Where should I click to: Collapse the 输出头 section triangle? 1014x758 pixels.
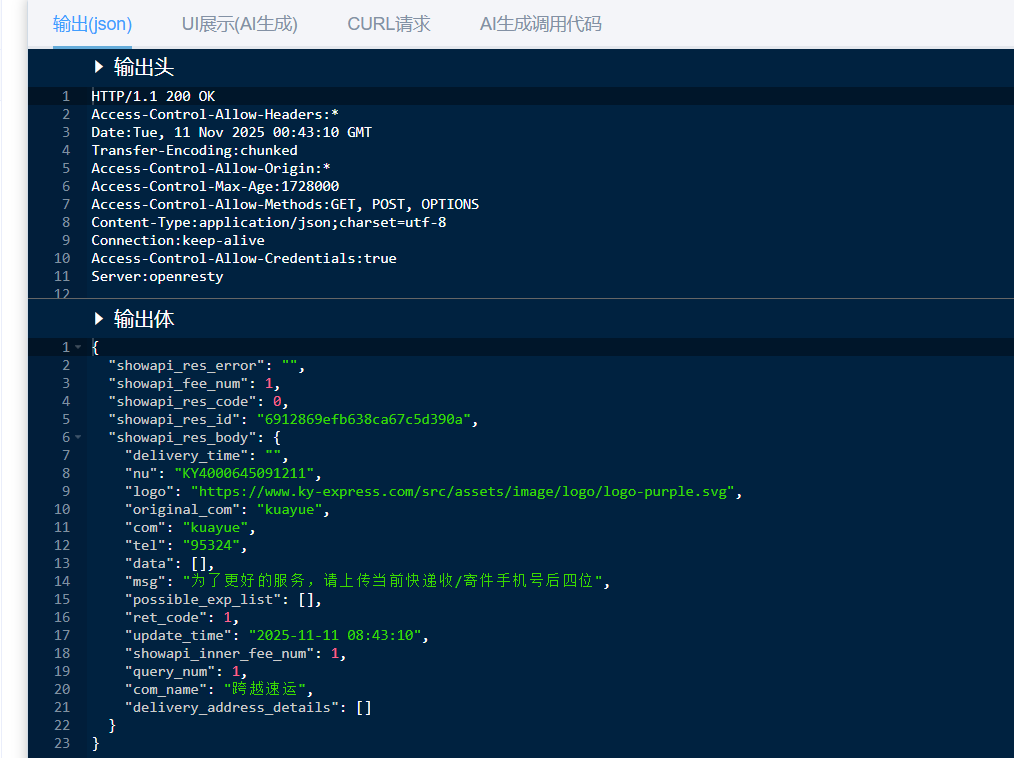point(98,66)
